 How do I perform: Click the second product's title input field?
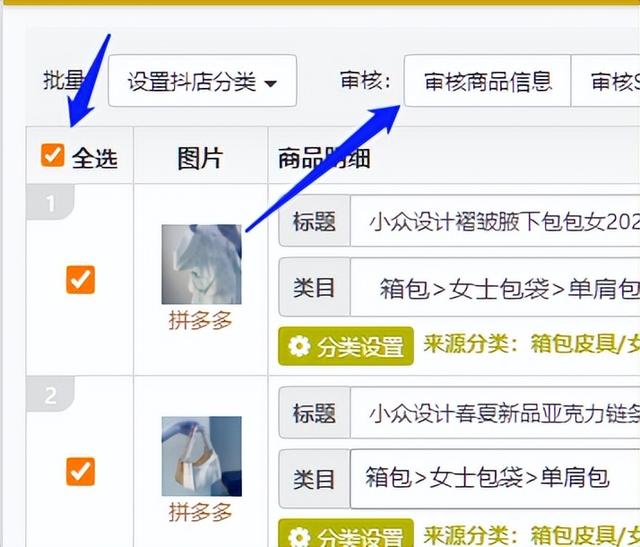click(x=495, y=413)
